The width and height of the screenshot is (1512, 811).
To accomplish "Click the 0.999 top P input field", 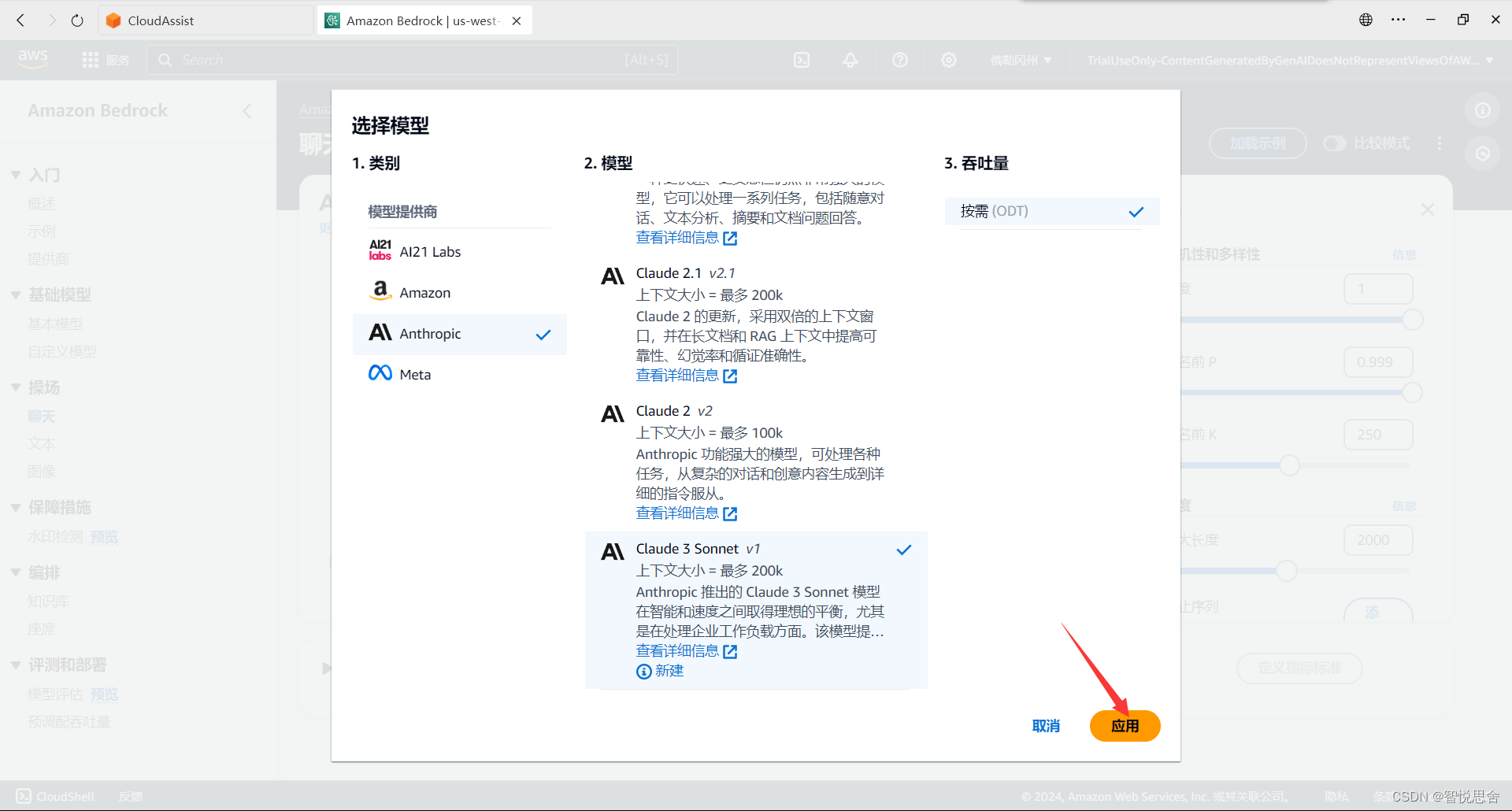I will coord(1378,362).
